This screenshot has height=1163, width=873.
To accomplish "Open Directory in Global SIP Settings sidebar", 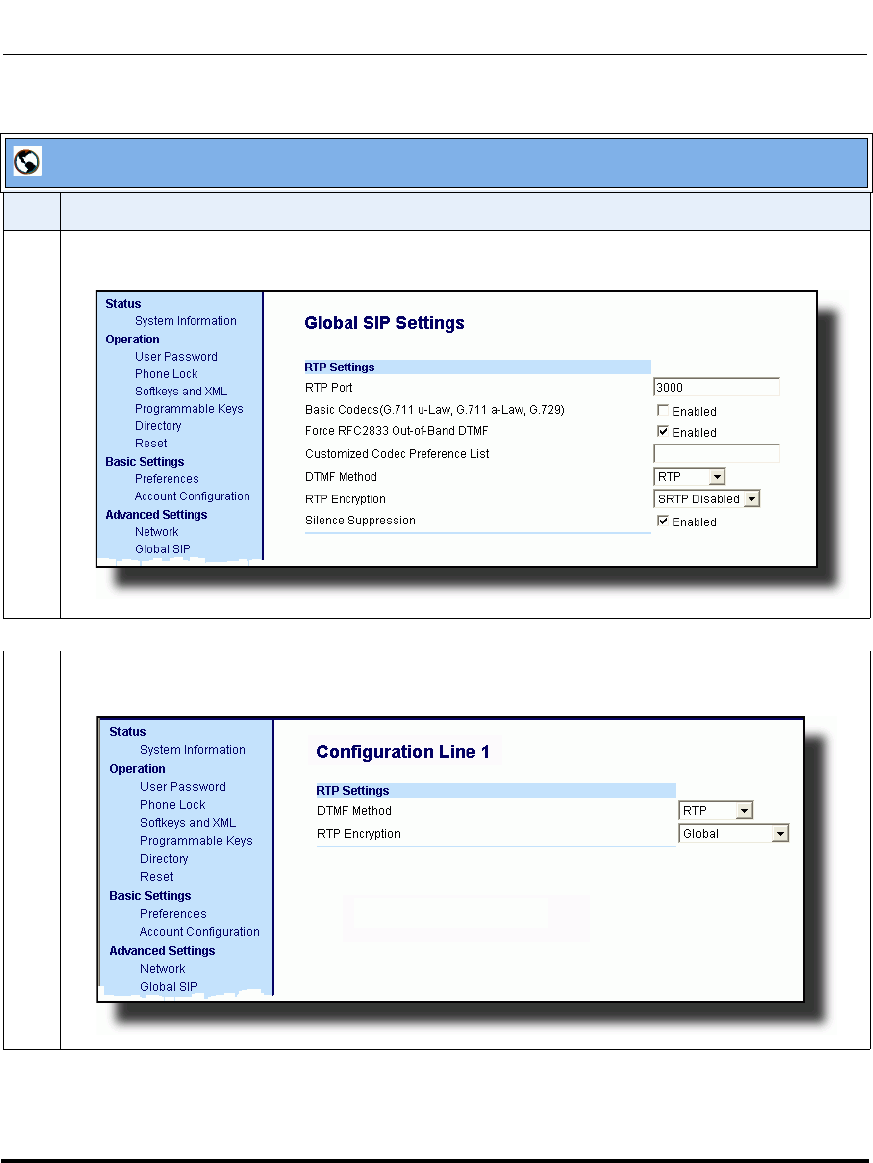I will click(x=158, y=426).
